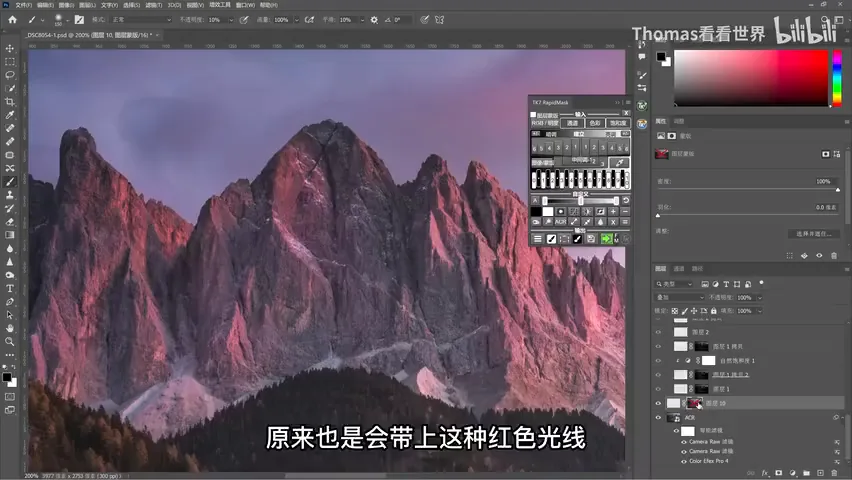
Task: Open the 图像(I) menu
Action: (x=66, y=5)
